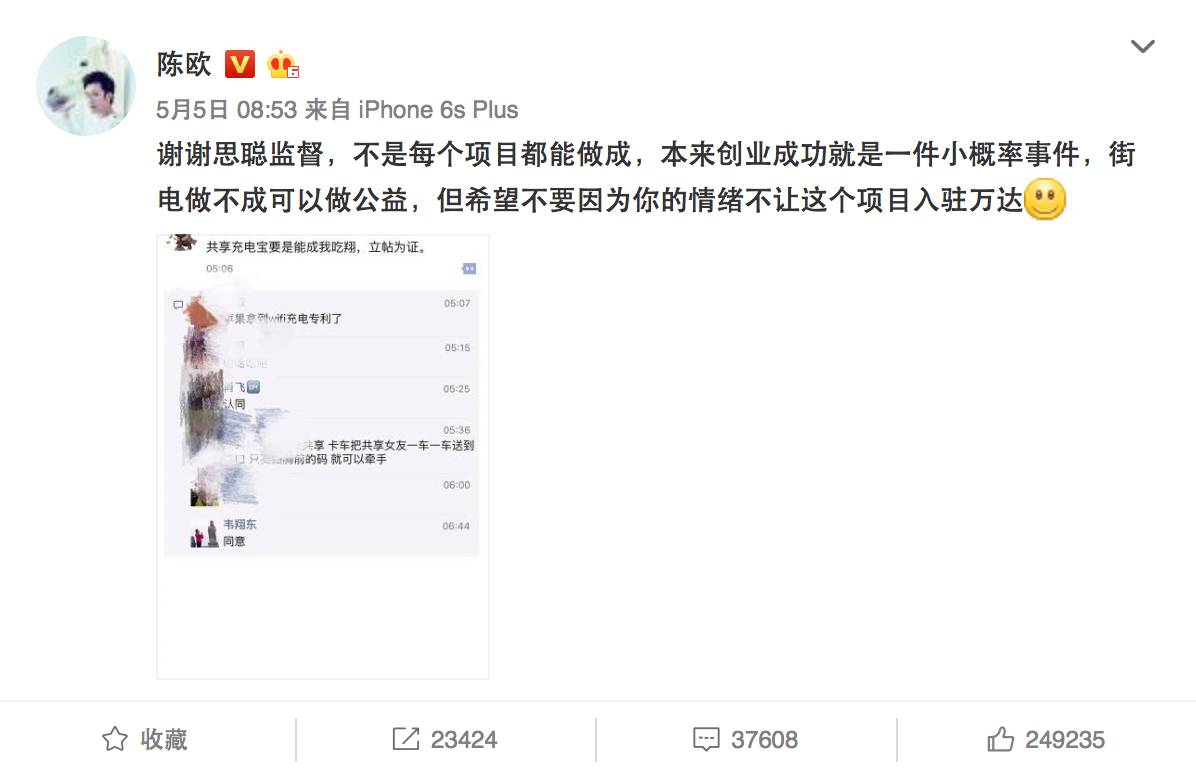The height and width of the screenshot is (774, 1196).
Task: Click the repost share icon
Action: (406, 739)
